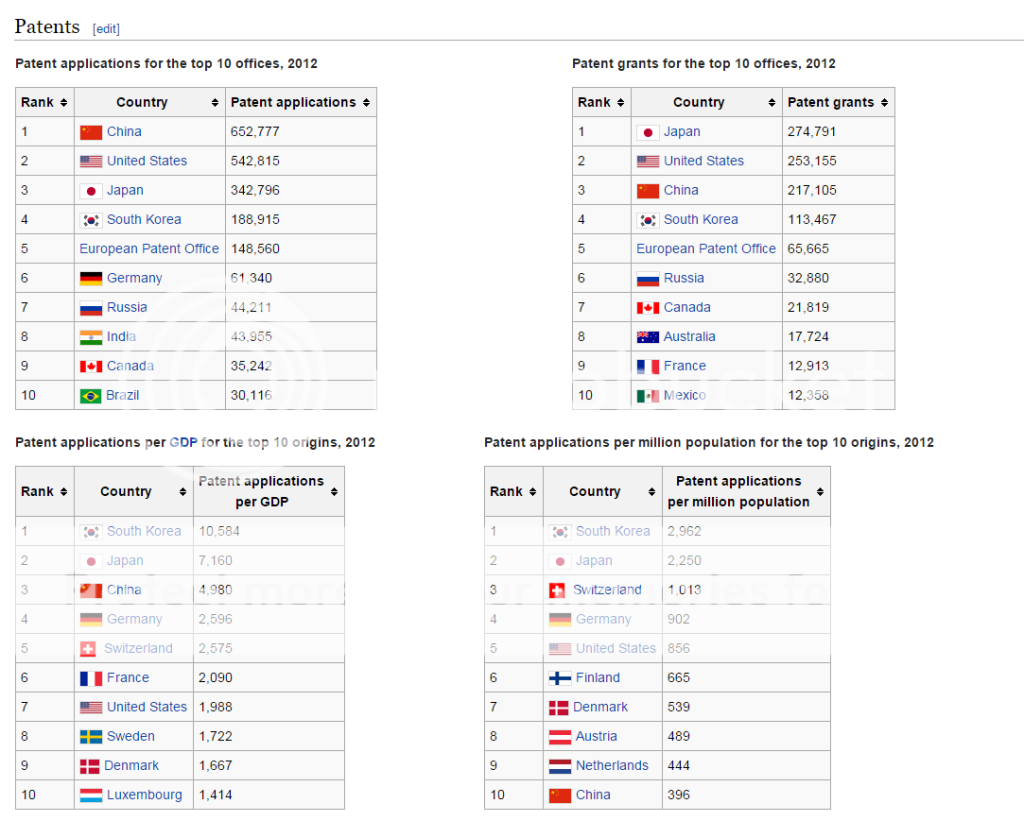Viewport: 1024px width, 838px height.
Task: Click the value 652,777 for China
Action: pyautogui.click(x=255, y=132)
